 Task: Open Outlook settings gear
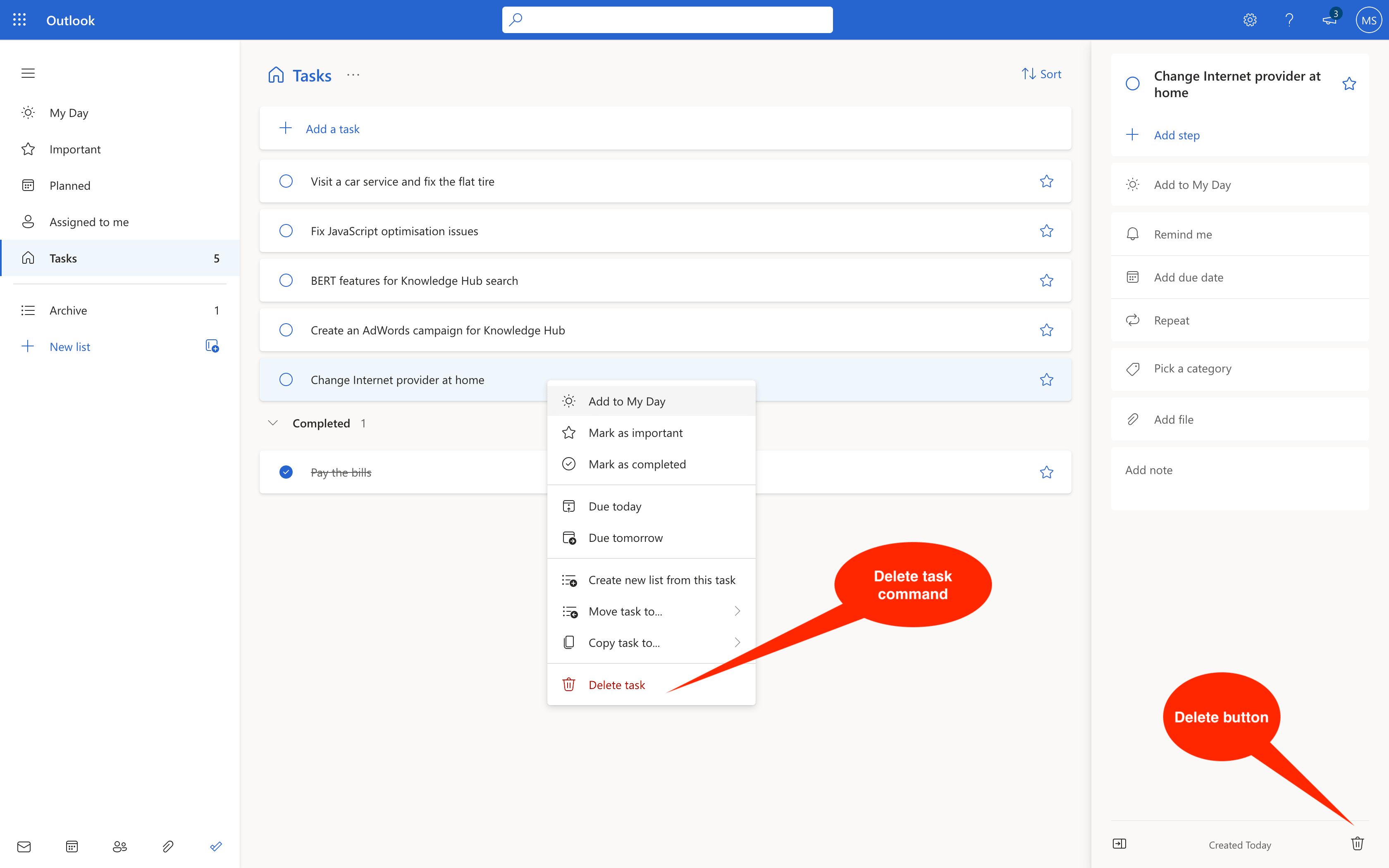pos(1250,19)
